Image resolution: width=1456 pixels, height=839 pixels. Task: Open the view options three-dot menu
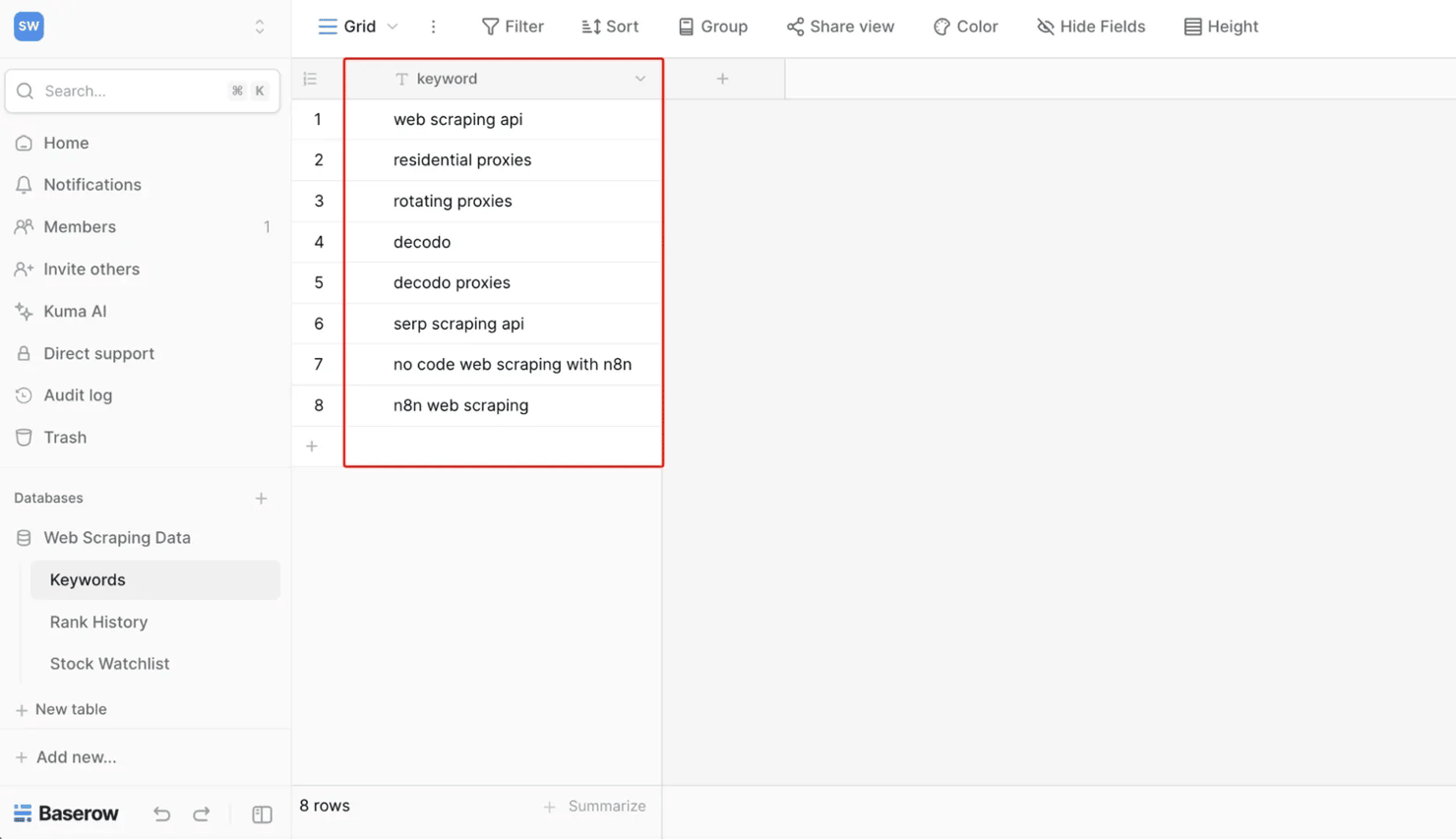[x=433, y=27]
